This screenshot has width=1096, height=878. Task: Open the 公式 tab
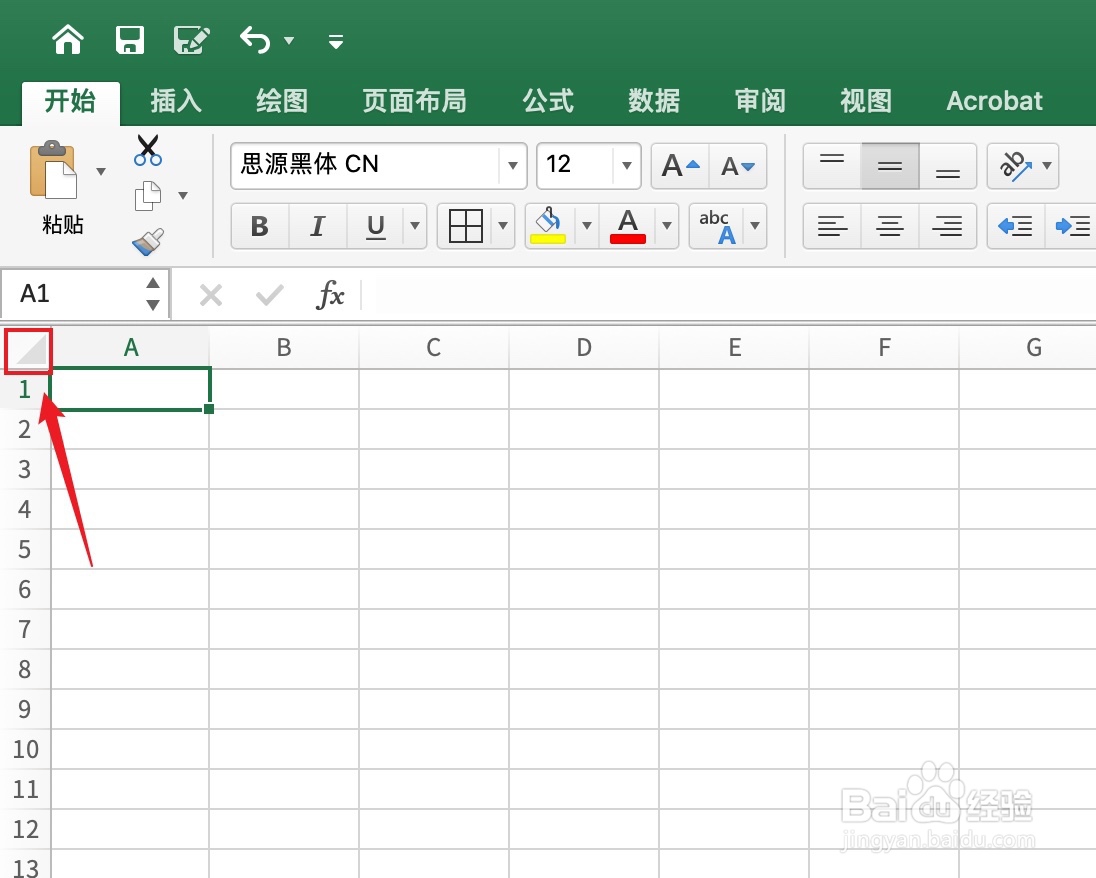tap(548, 101)
